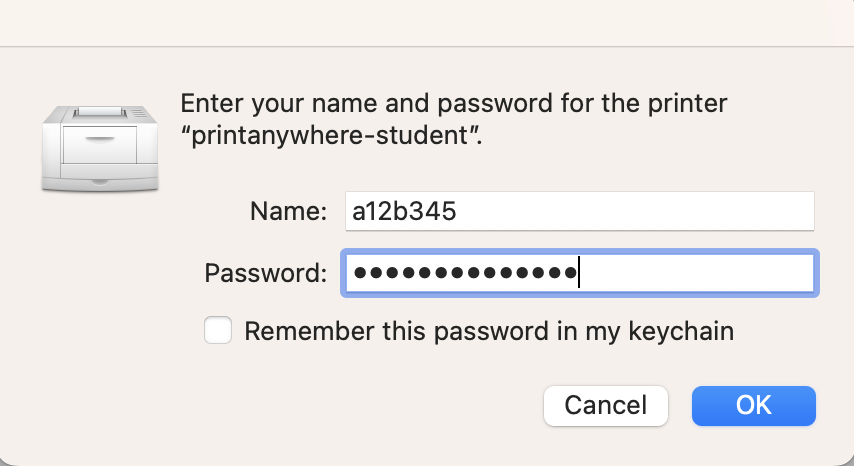
Task: Click the top paper slot of the printer image
Action: (x=98, y=107)
